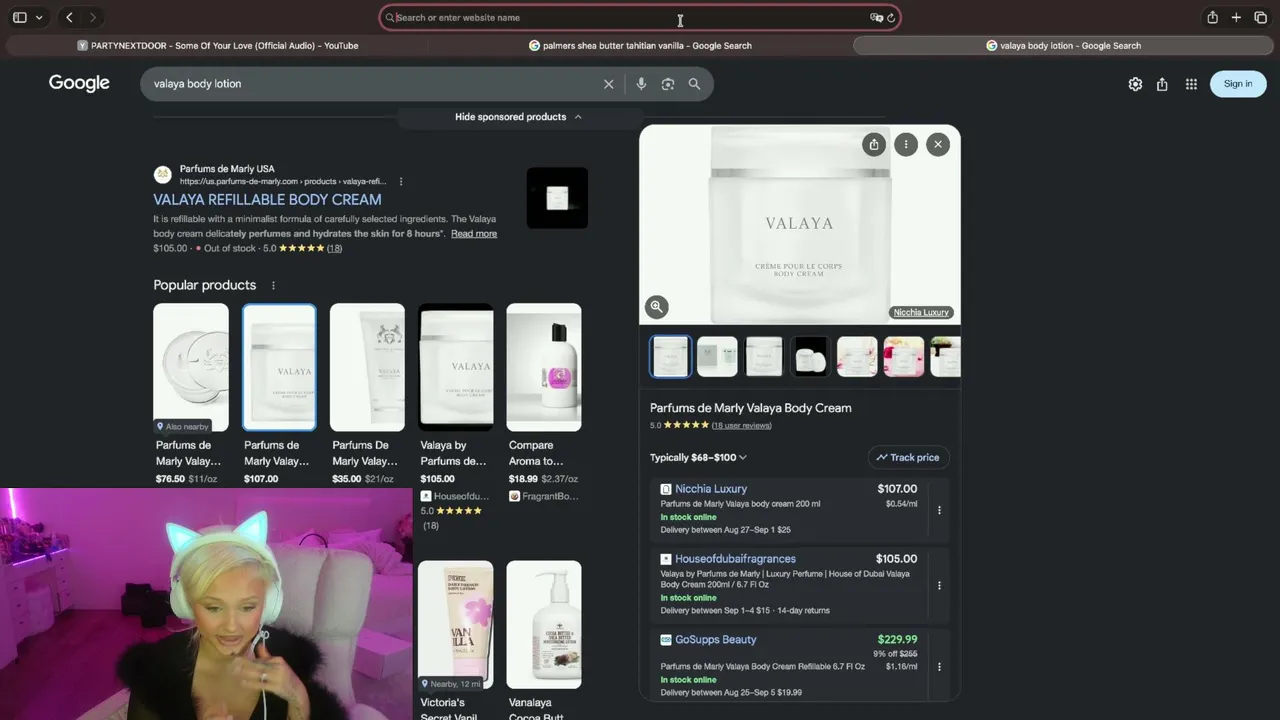
Task: Reload the page from the address bar
Action: [x=890, y=17]
